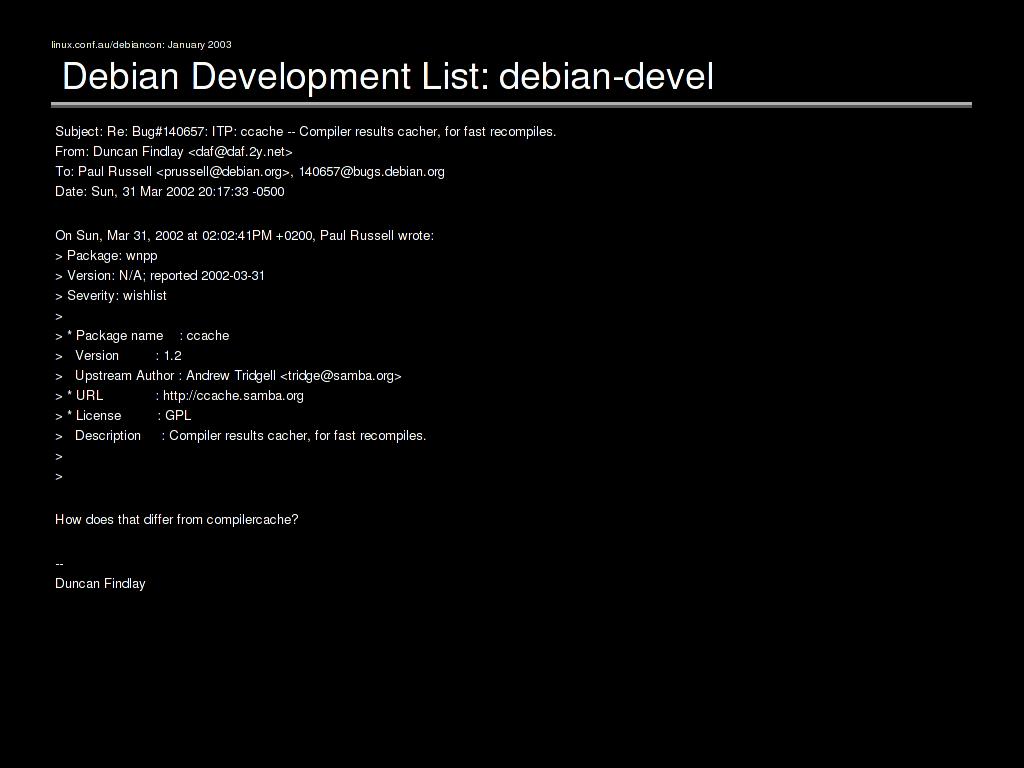Click the Date line 'Sun, 31 Mar 2002'
The width and height of the screenshot is (1024, 768).
[x=169, y=191]
